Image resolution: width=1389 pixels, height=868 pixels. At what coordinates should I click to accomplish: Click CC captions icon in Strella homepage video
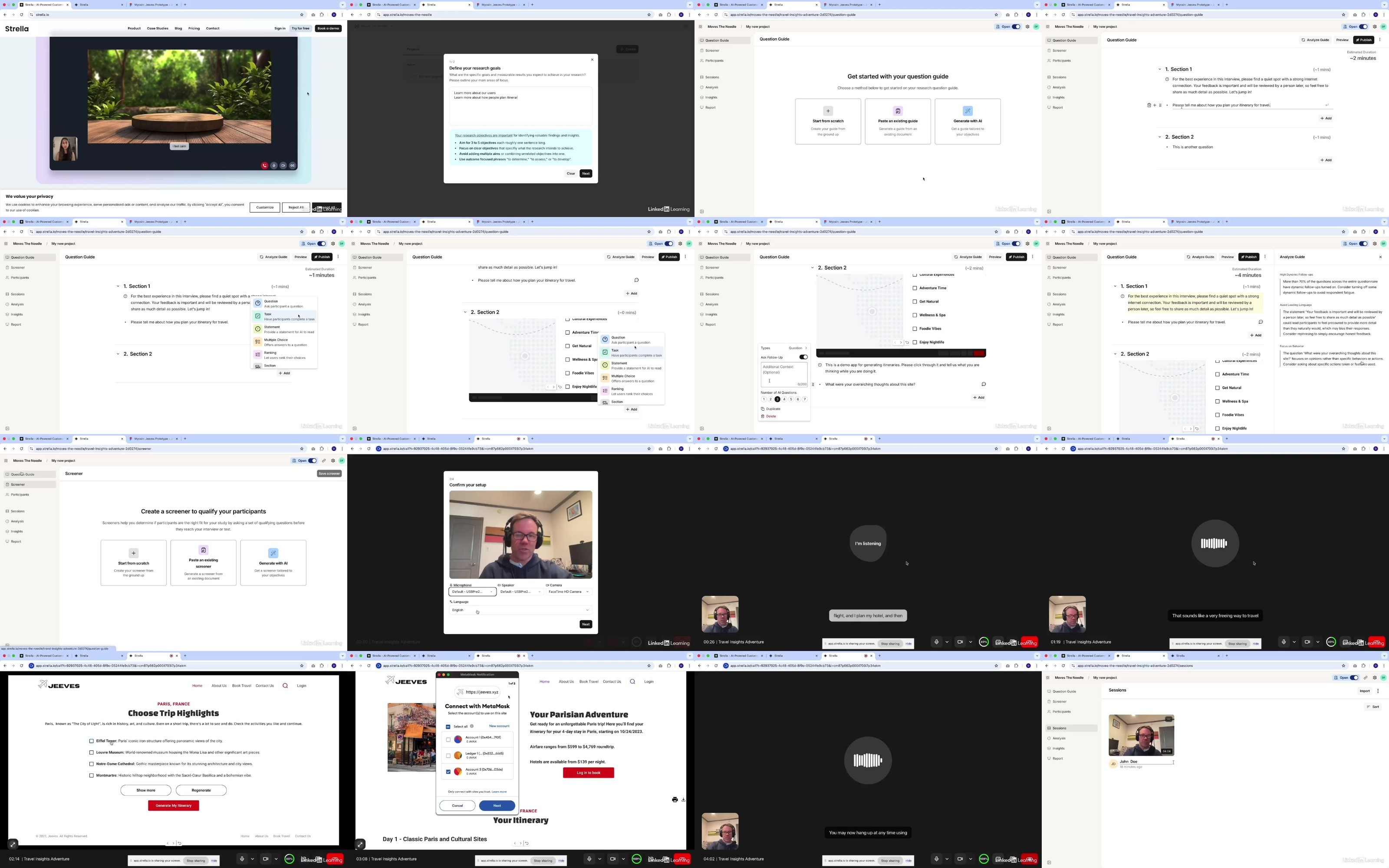point(292,165)
